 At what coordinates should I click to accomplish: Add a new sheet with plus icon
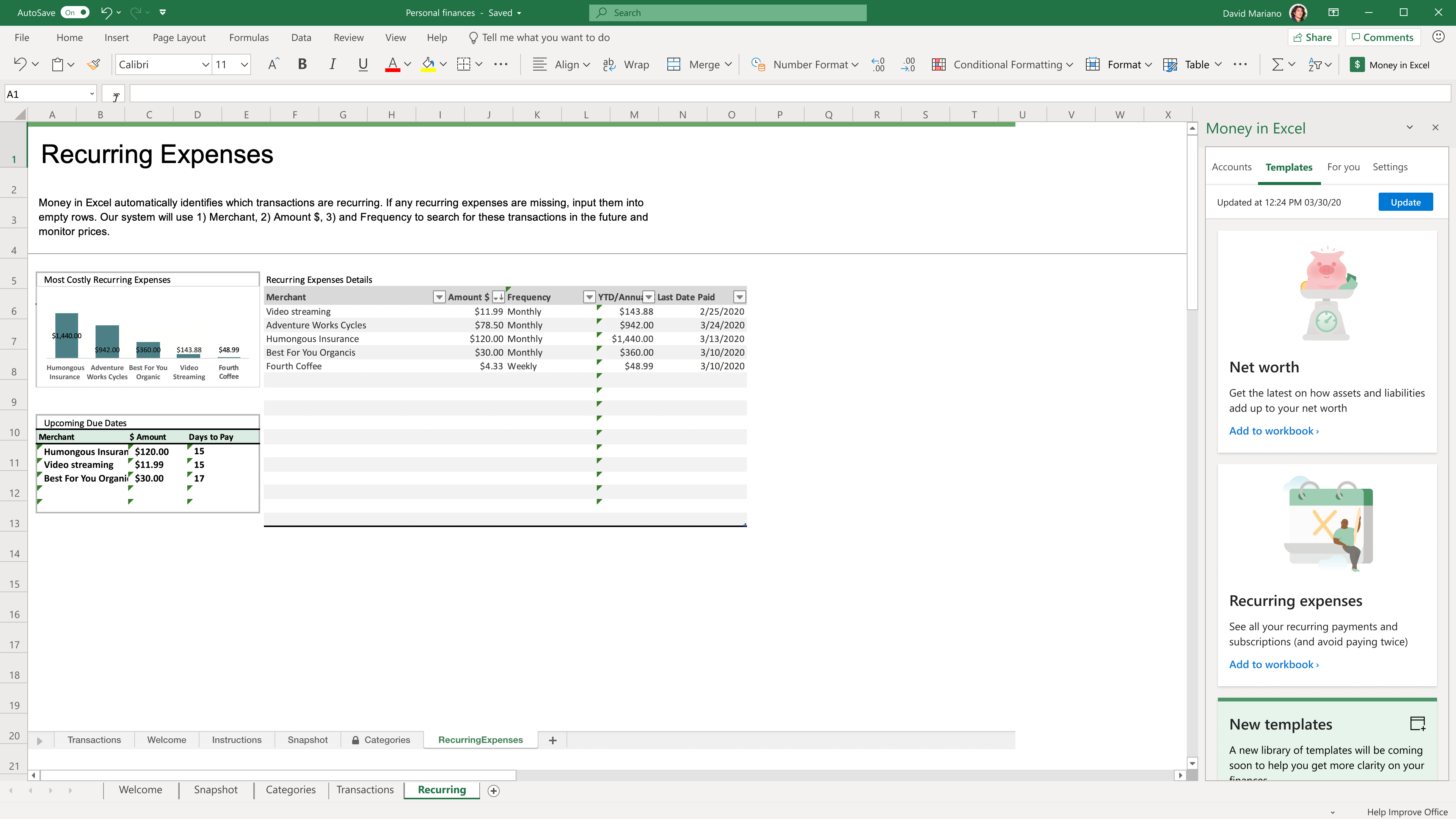(493, 791)
